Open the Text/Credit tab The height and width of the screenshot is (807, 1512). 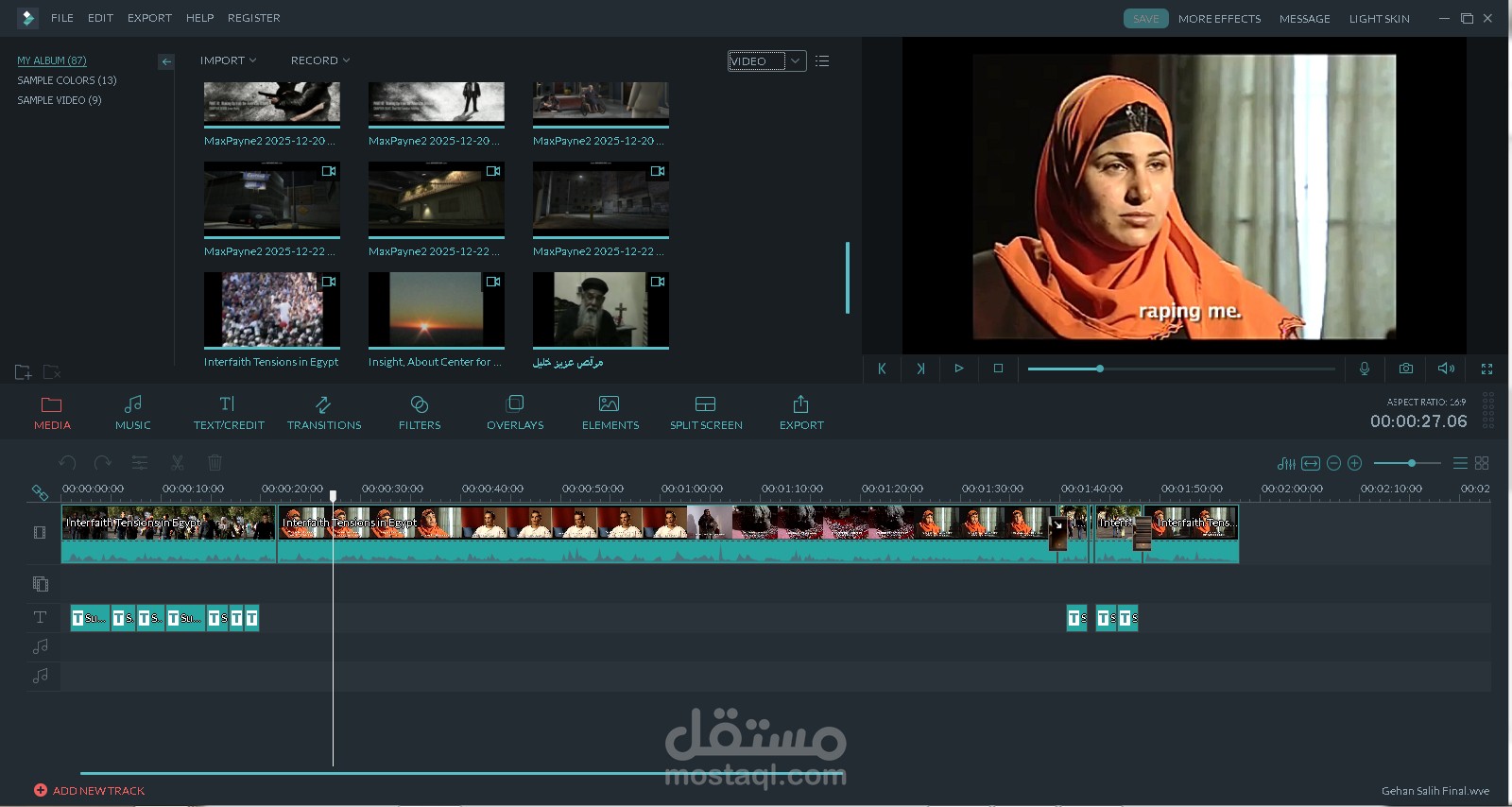[229, 413]
